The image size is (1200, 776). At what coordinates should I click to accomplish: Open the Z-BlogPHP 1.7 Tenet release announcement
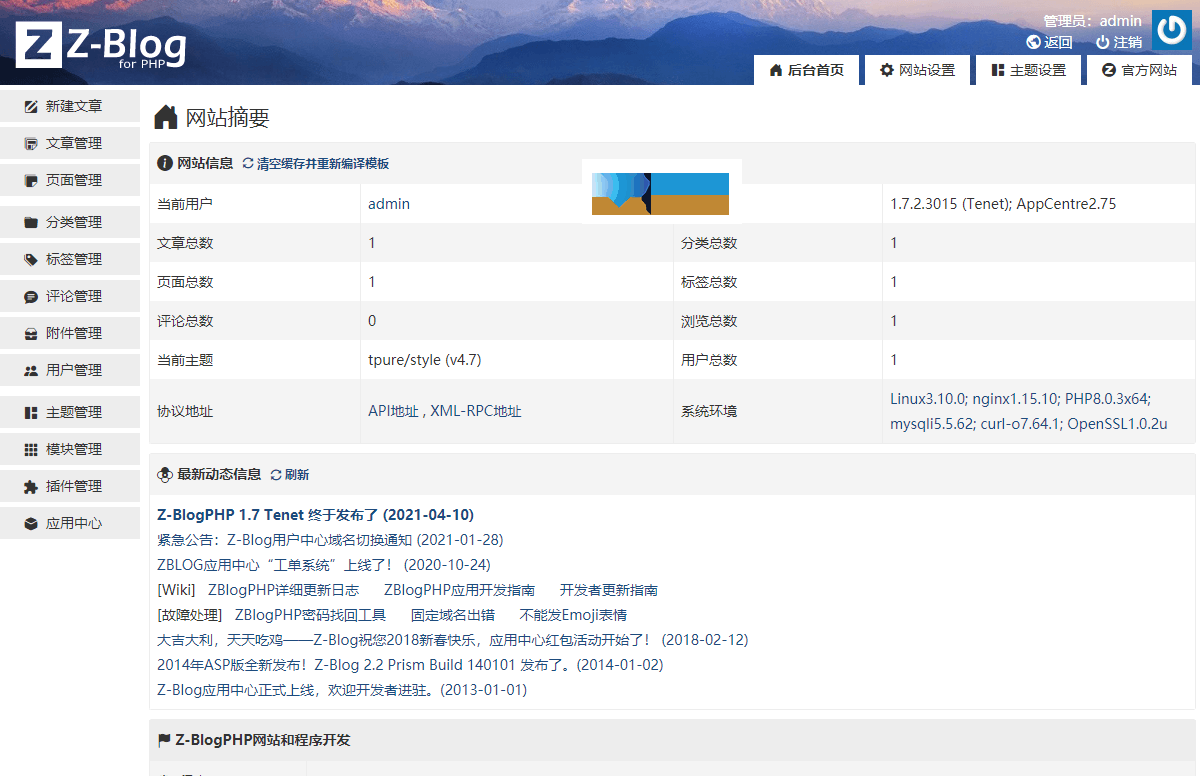[316, 515]
